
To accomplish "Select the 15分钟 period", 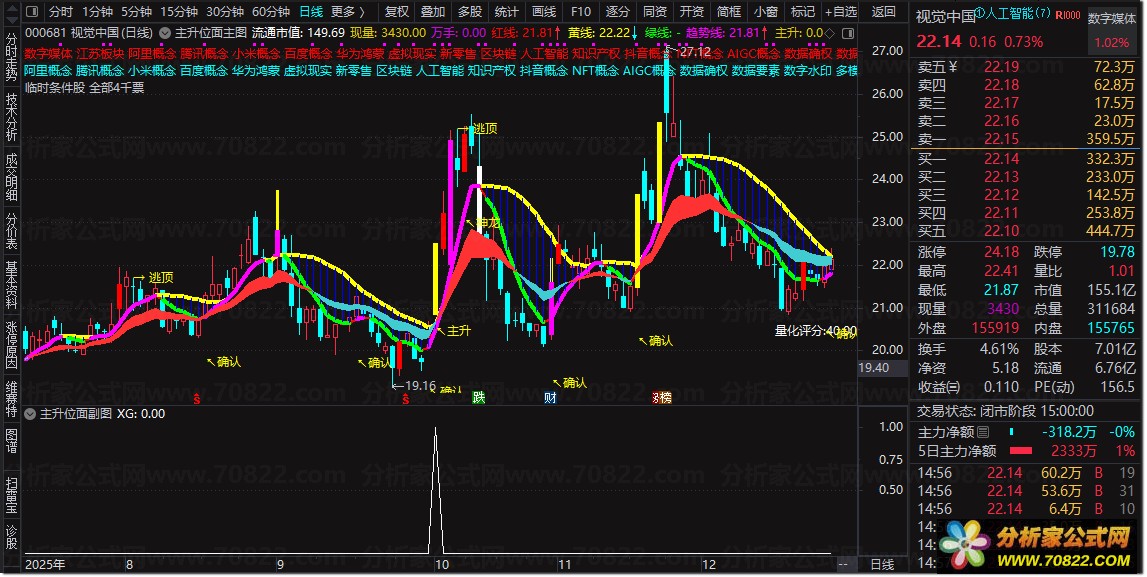I will (179, 12).
